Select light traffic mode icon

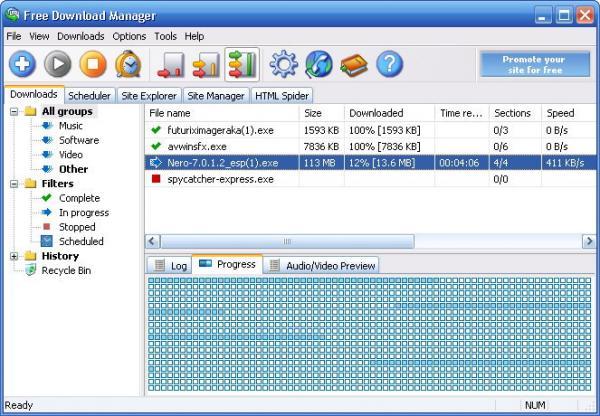point(171,65)
